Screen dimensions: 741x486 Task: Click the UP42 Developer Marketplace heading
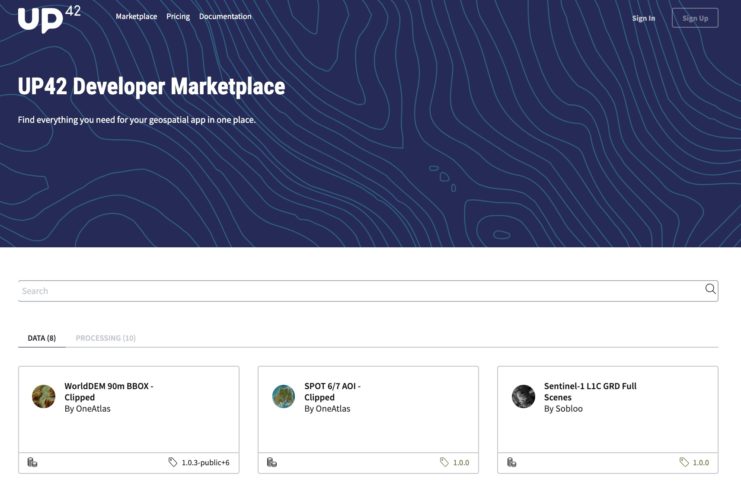tap(151, 87)
